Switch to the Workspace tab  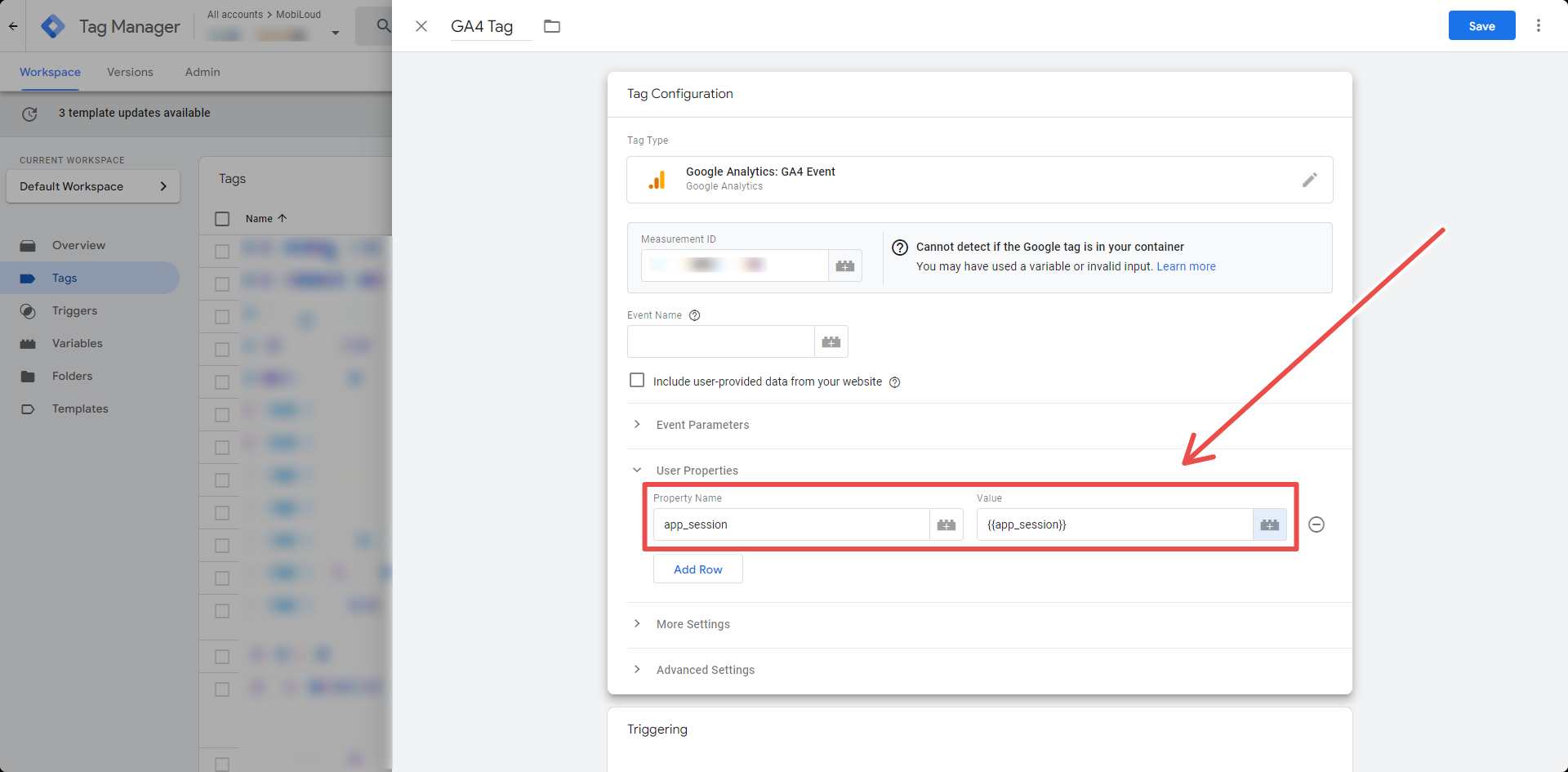[x=50, y=72]
